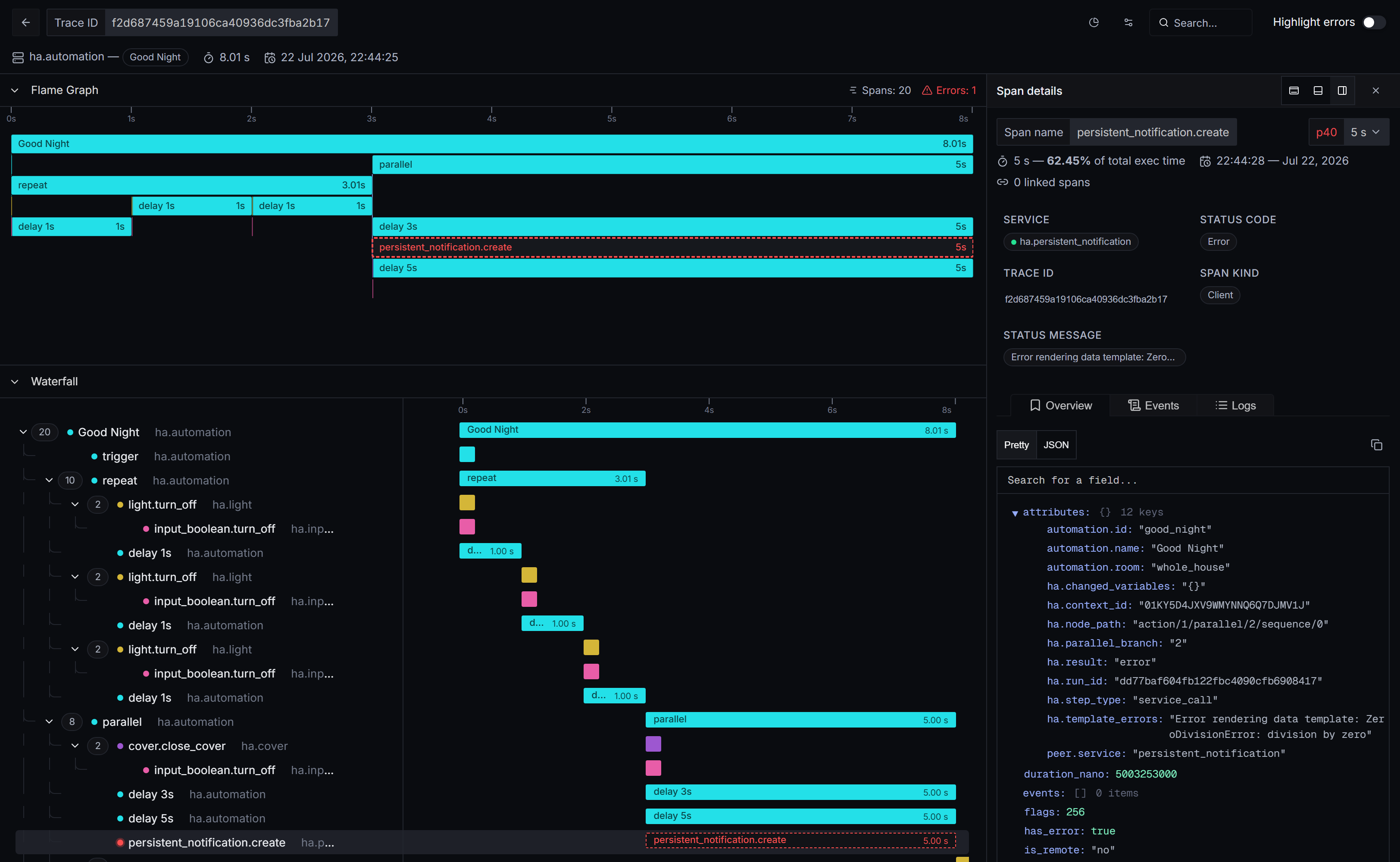Viewport: 1400px width, 862px height.
Task: Click the ha.run_id attribute value
Action: [1218, 681]
